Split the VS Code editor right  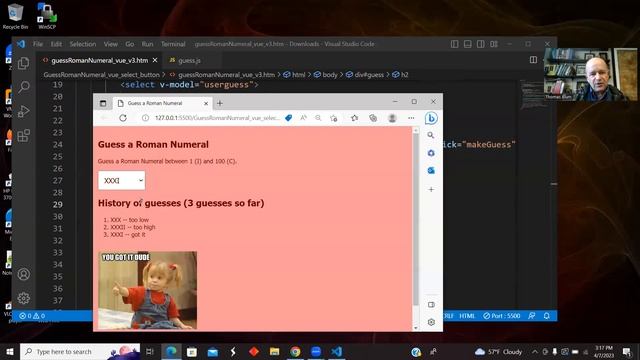533,60
